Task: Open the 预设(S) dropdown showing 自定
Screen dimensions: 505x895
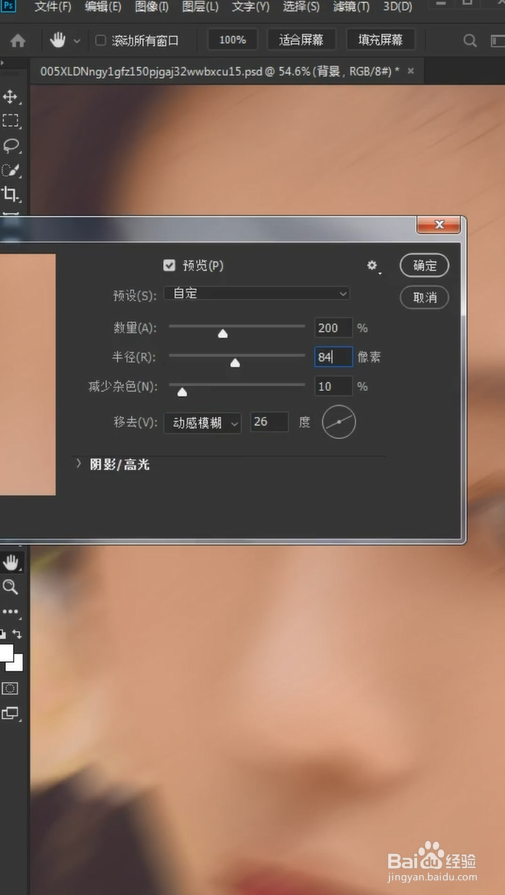Action: pyautogui.click(x=257, y=293)
